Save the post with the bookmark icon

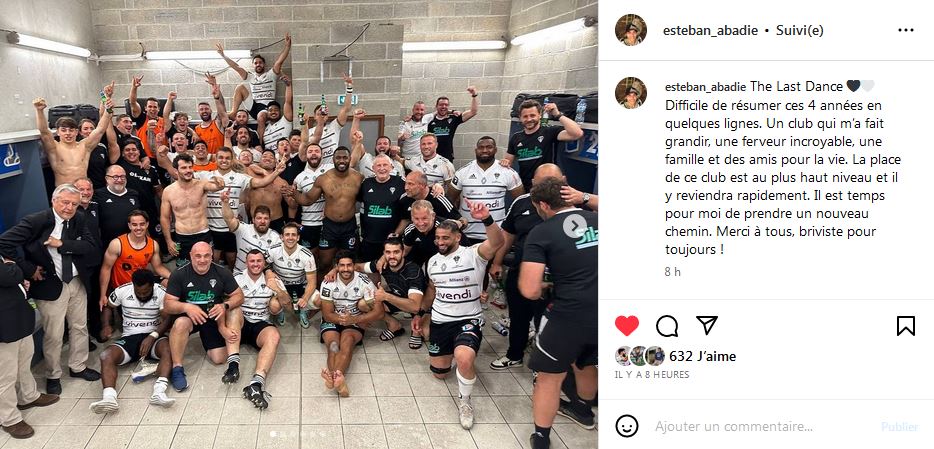tap(905, 326)
